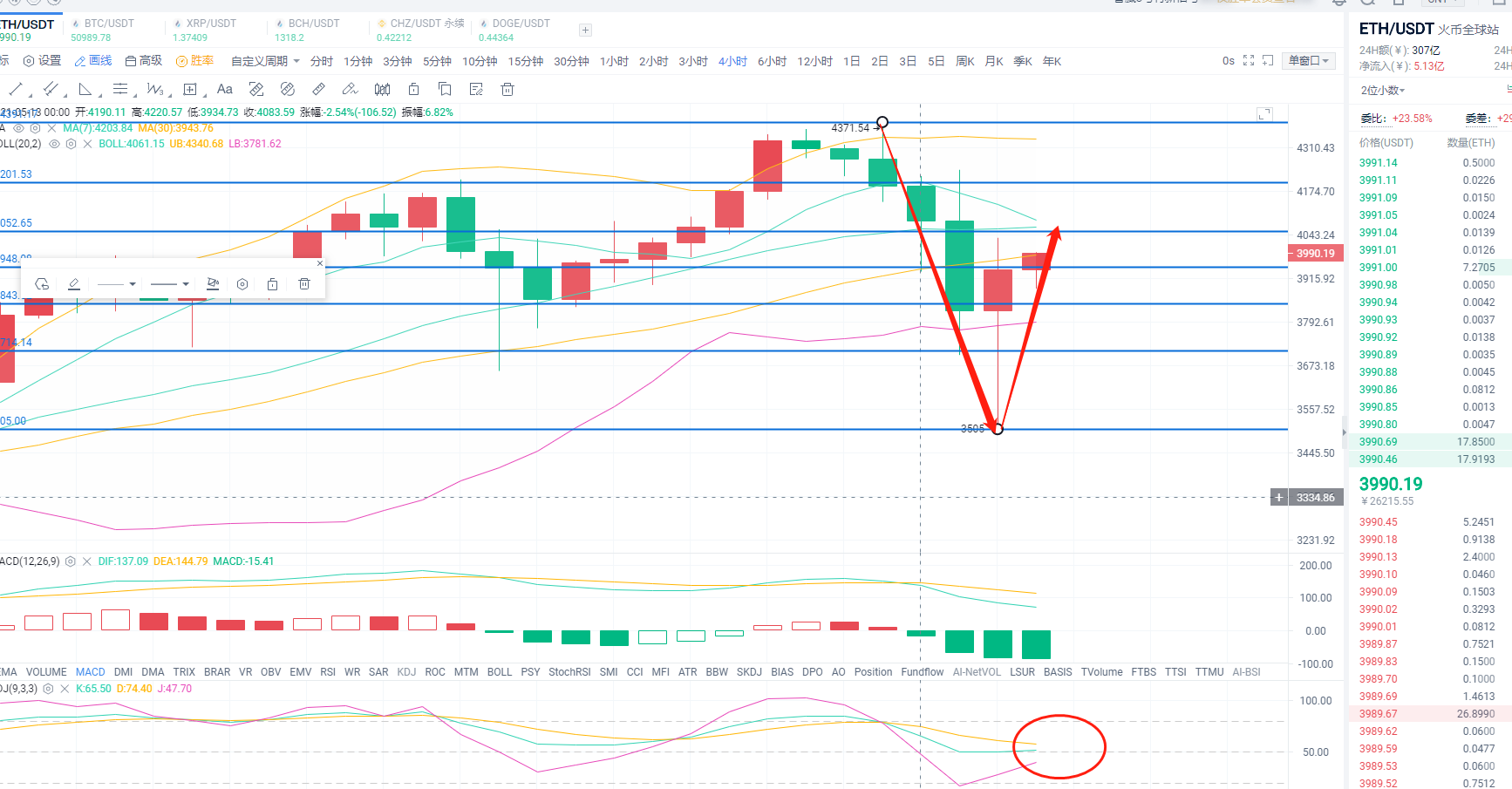Click the fullscreen expand icon near 0s
Image resolution: width=1512 pixels, height=789 pixels.
[x=1249, y=60]
